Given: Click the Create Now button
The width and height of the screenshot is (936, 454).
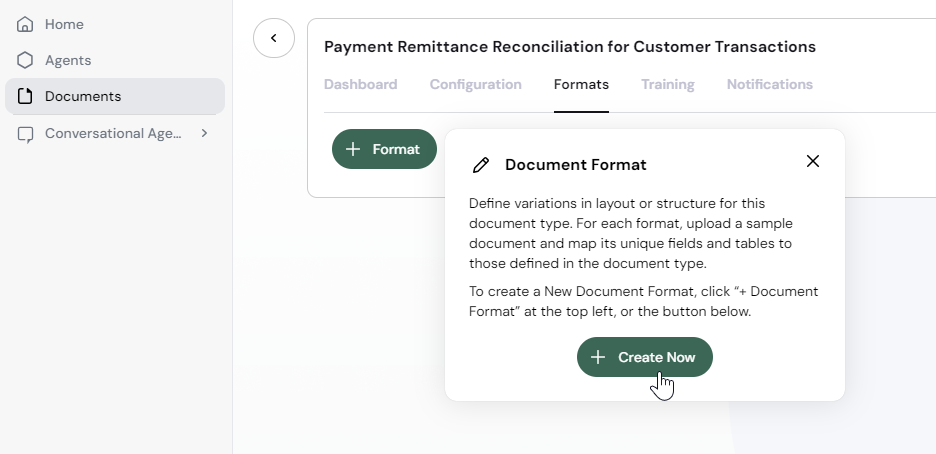Looking at the screenshot, I should [x=645, y=357].
